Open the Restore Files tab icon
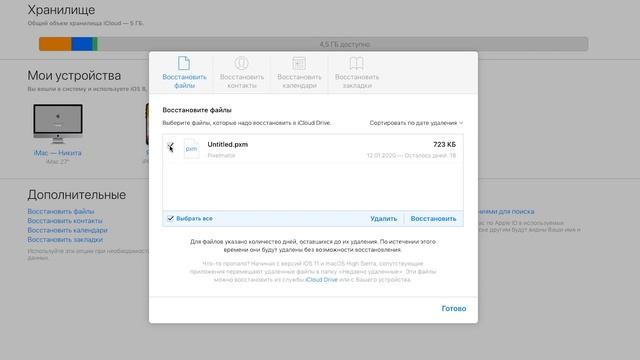Viewport: 640px width, 360px height. 184,63
